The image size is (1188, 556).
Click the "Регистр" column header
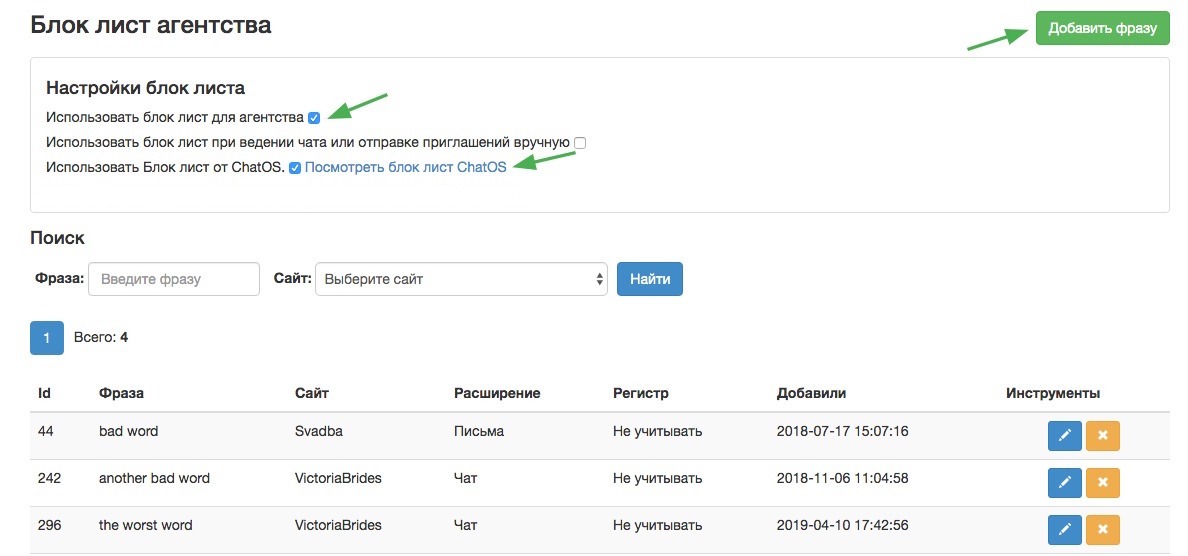tap(641, 393)
